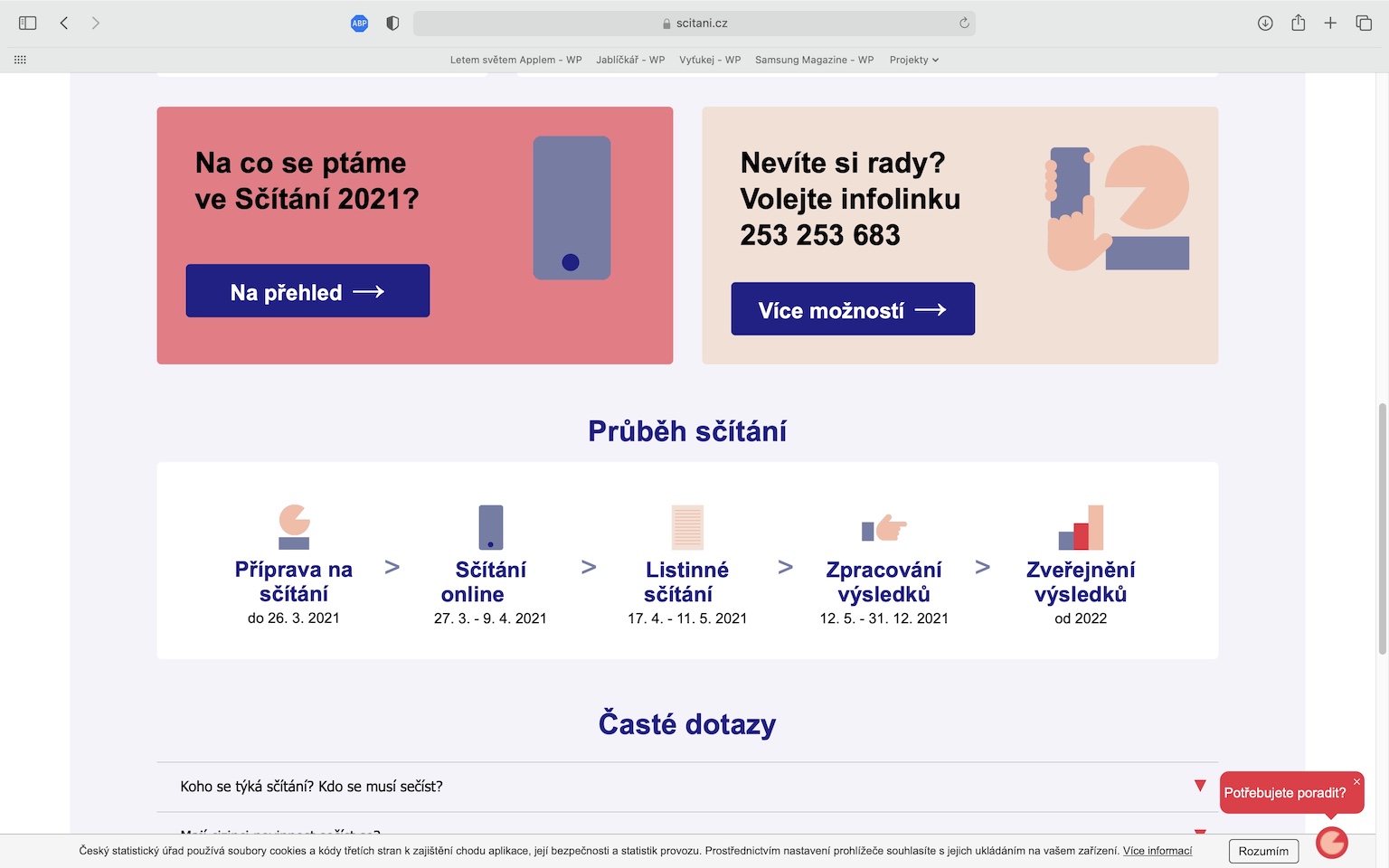Close the "Potřebujete poradit?" popup
The image size is (1389, 868).
tap(1356, 781)
